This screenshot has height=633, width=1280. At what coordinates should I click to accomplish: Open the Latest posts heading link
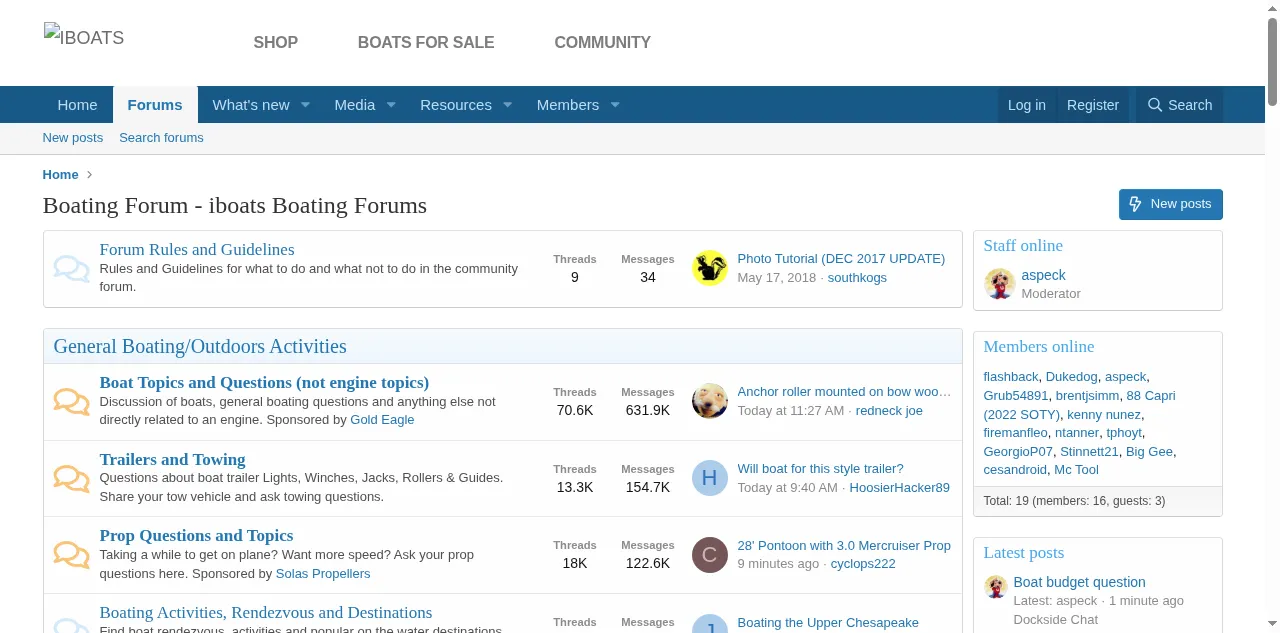coord(1024,553)
